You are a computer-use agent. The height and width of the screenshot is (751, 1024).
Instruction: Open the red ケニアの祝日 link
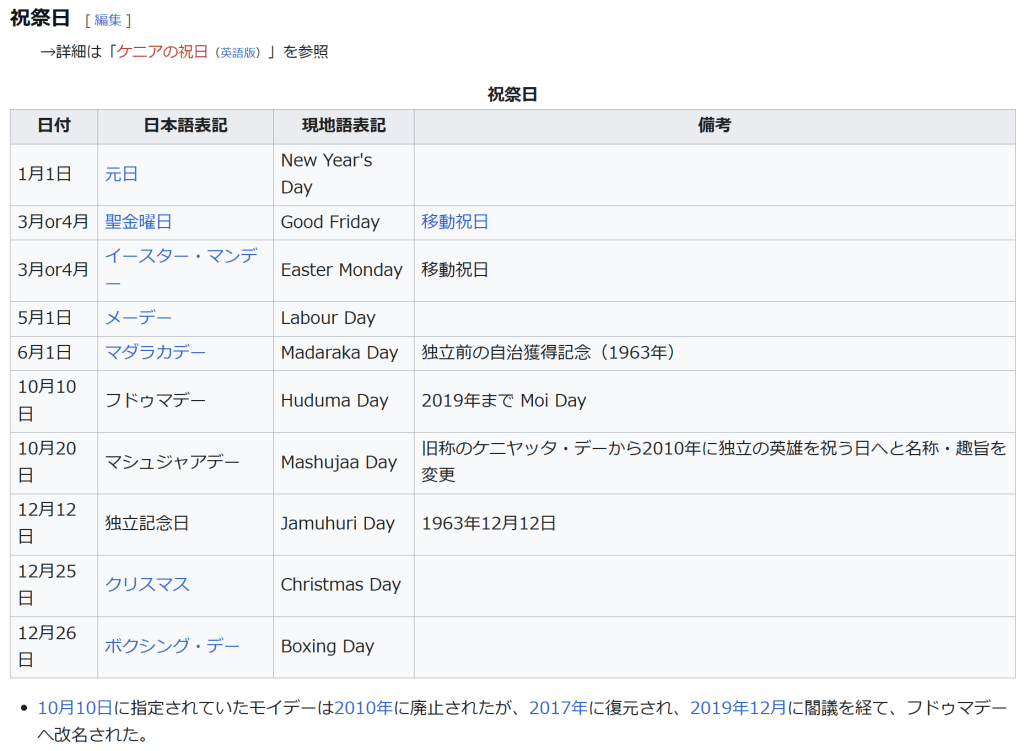pyautogui.click(x=162, y=52)
